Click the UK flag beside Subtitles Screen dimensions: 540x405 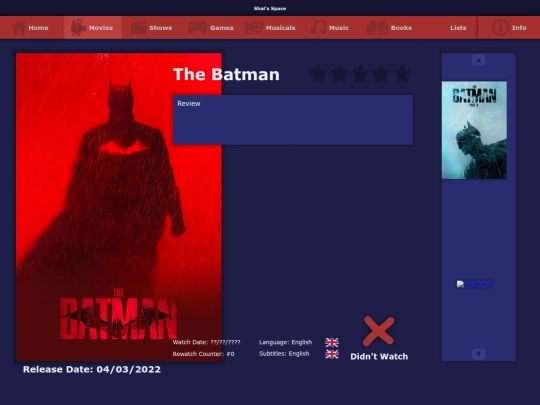click(332, 354)
